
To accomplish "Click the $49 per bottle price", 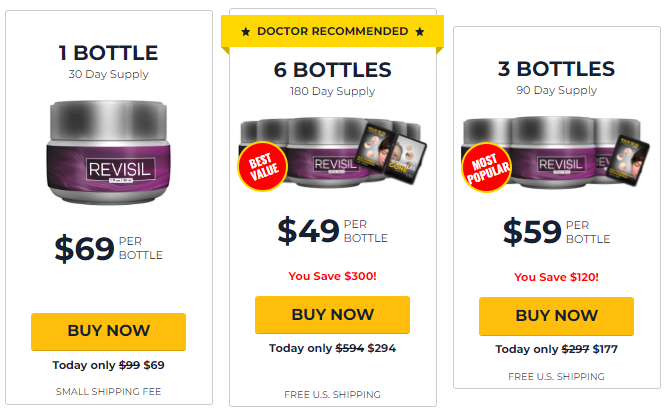I will click(332, 231).
